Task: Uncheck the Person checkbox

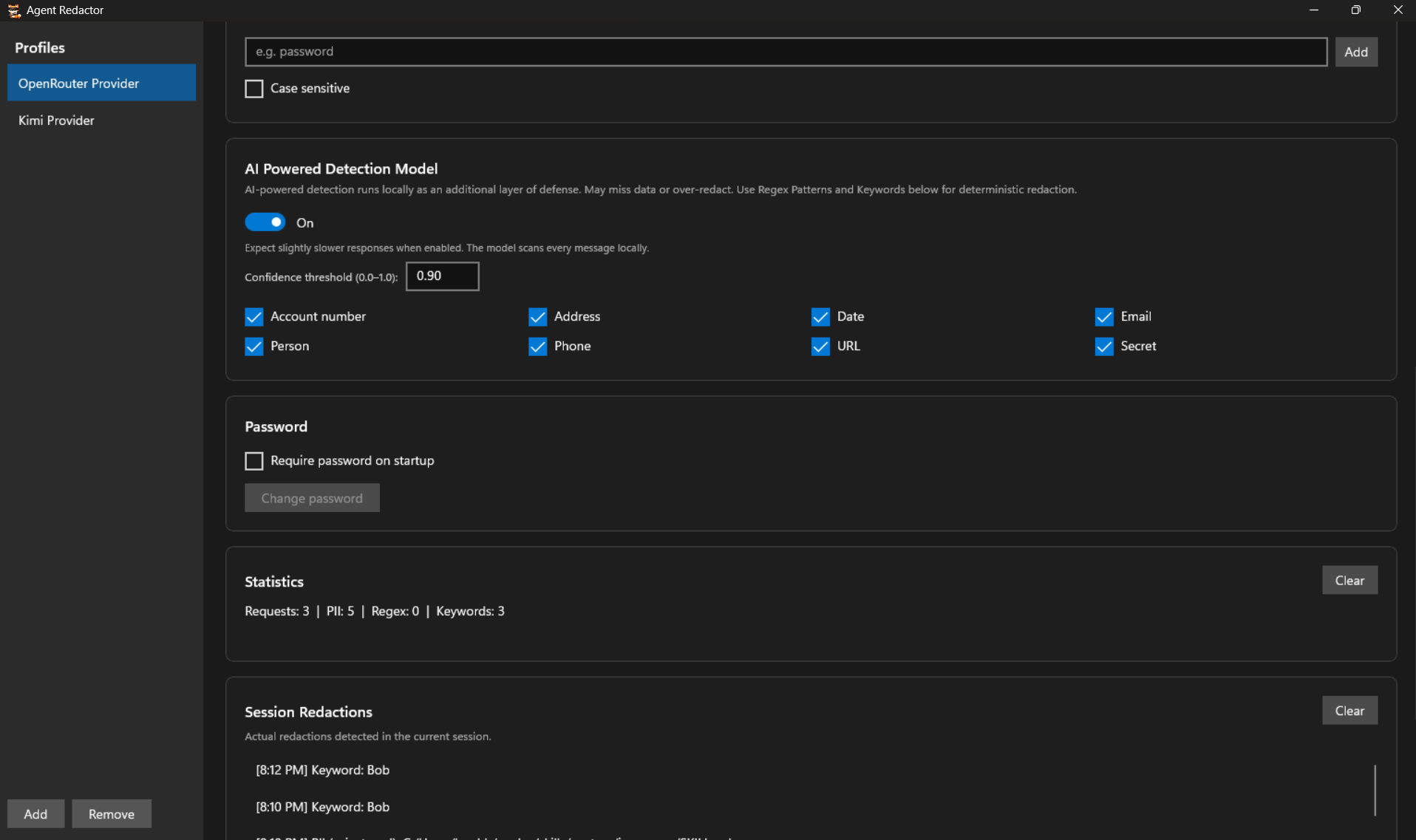Action: pos(254,346)
